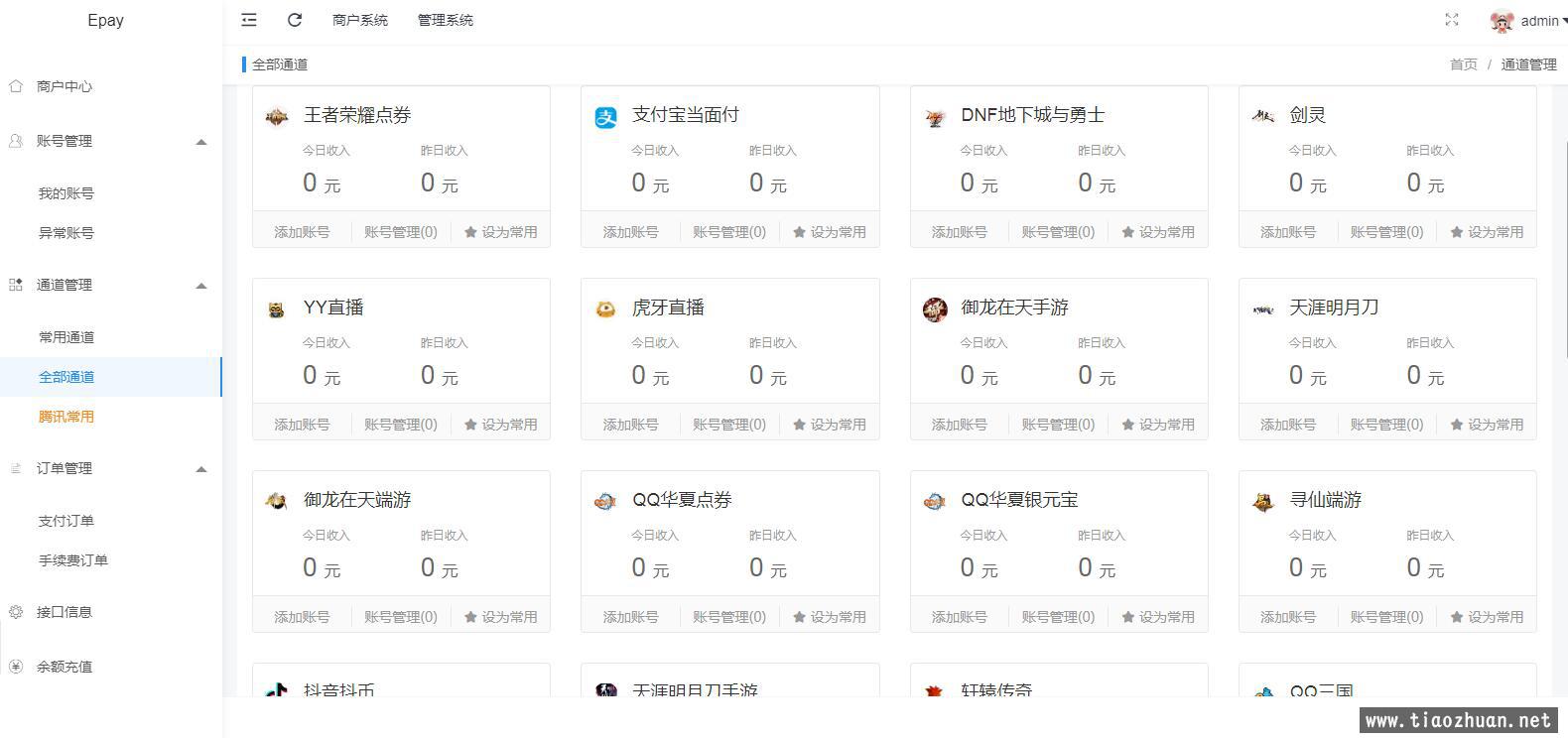This screenshot has height=738, width=1568.
Task: Set 御龙在天手游 as 常用 channel
Action: pyautogui.click(x=1158, y=425)
